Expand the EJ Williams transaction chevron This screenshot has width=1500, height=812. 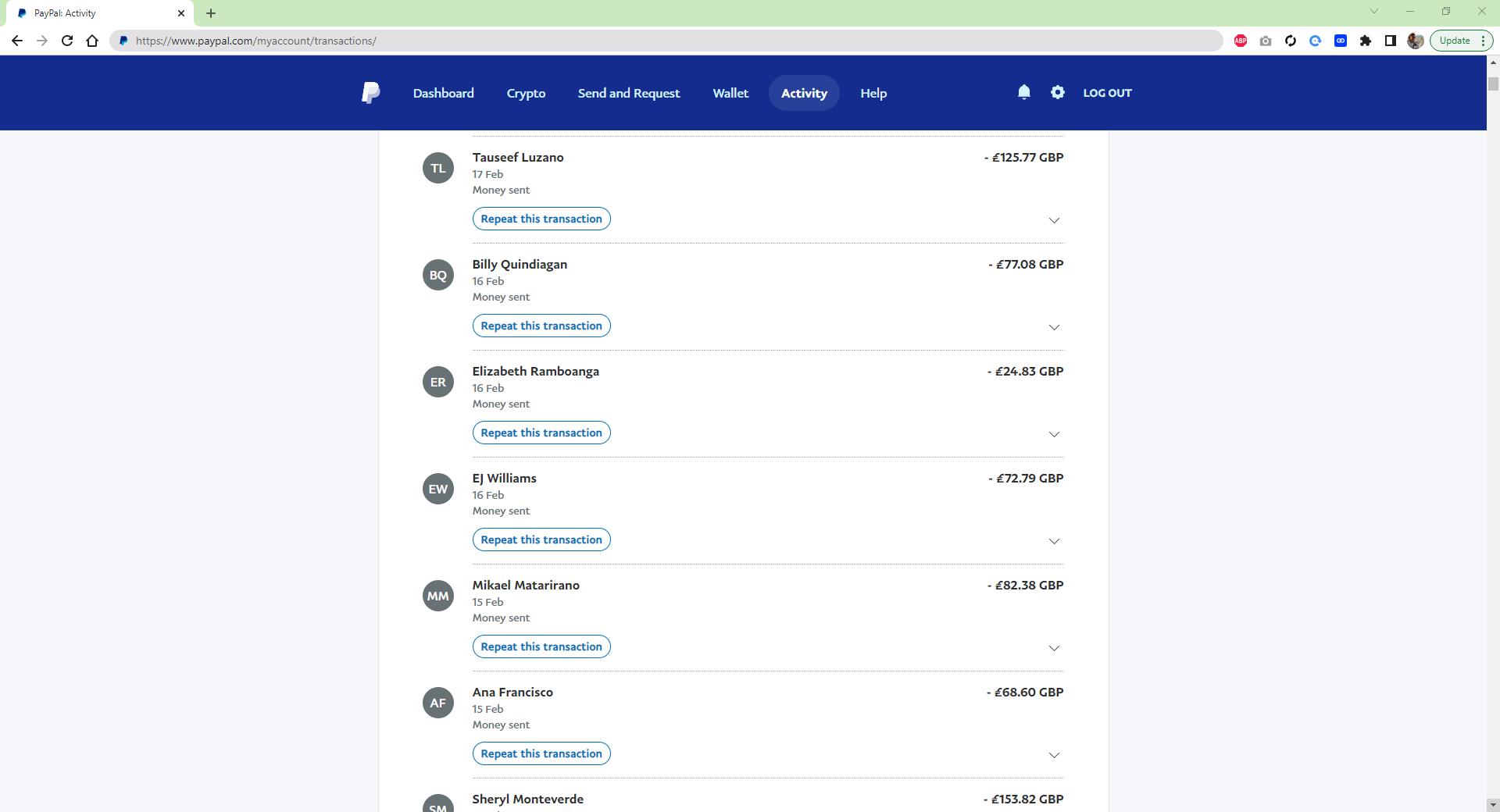1053,541
